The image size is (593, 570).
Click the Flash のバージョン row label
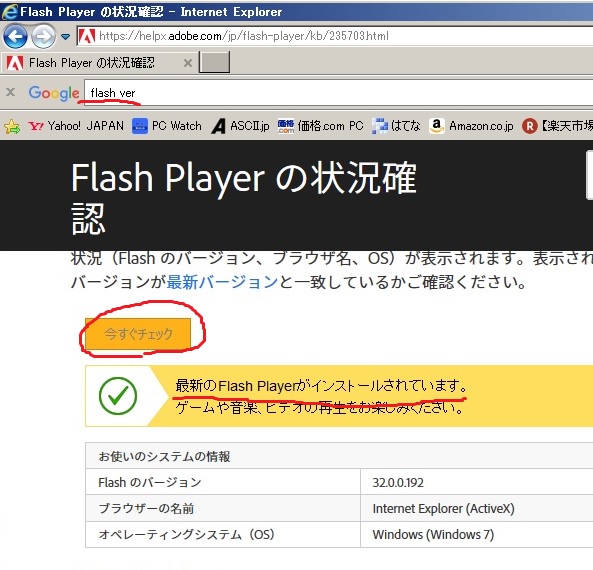tap(150, 482)
